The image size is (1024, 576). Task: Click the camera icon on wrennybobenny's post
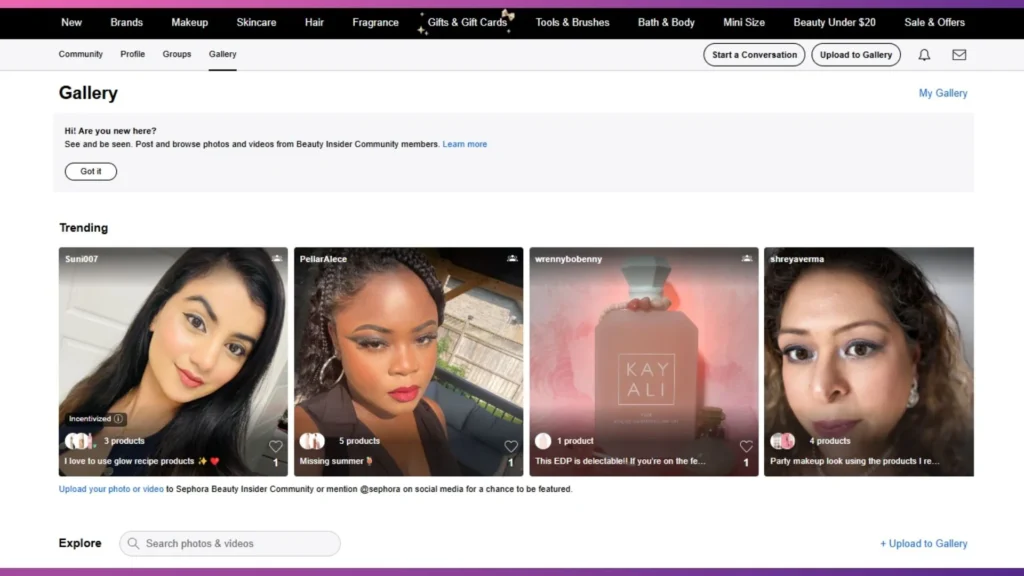click(748, 258)
